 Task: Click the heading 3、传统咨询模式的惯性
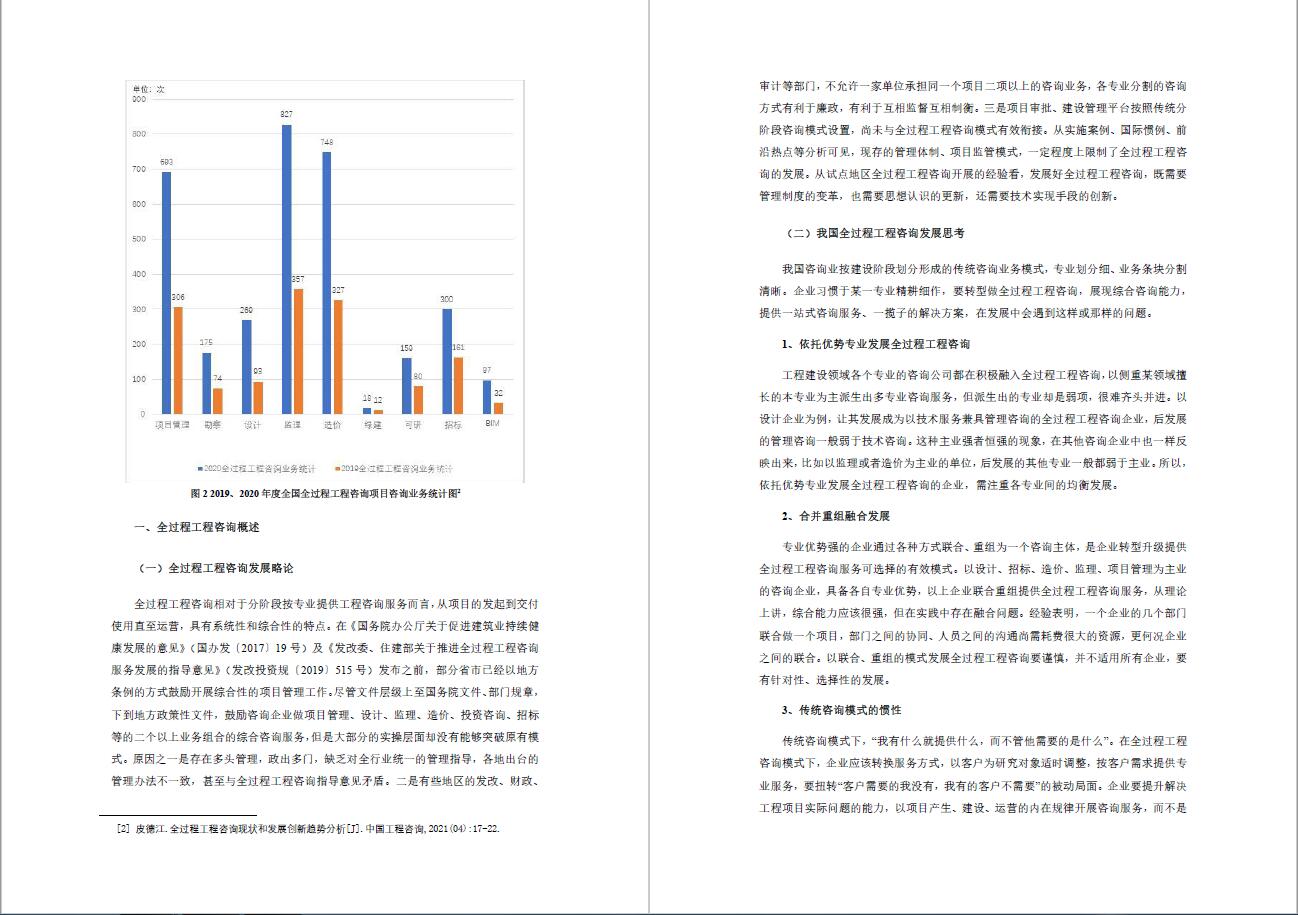[842, 710]
